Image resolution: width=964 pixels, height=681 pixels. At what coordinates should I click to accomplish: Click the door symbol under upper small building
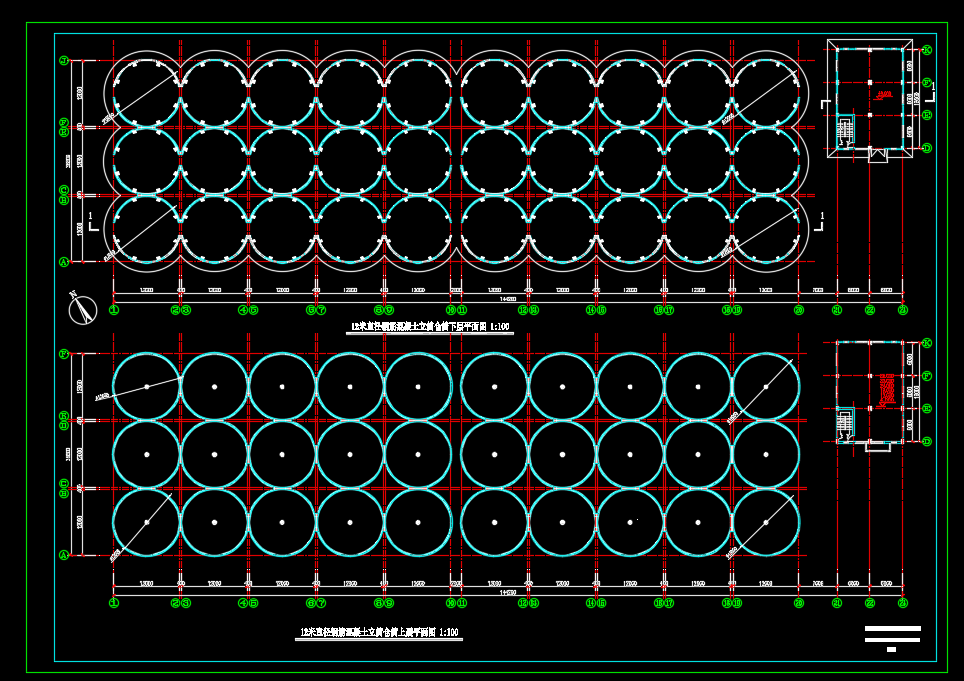(x=877, y=154)
